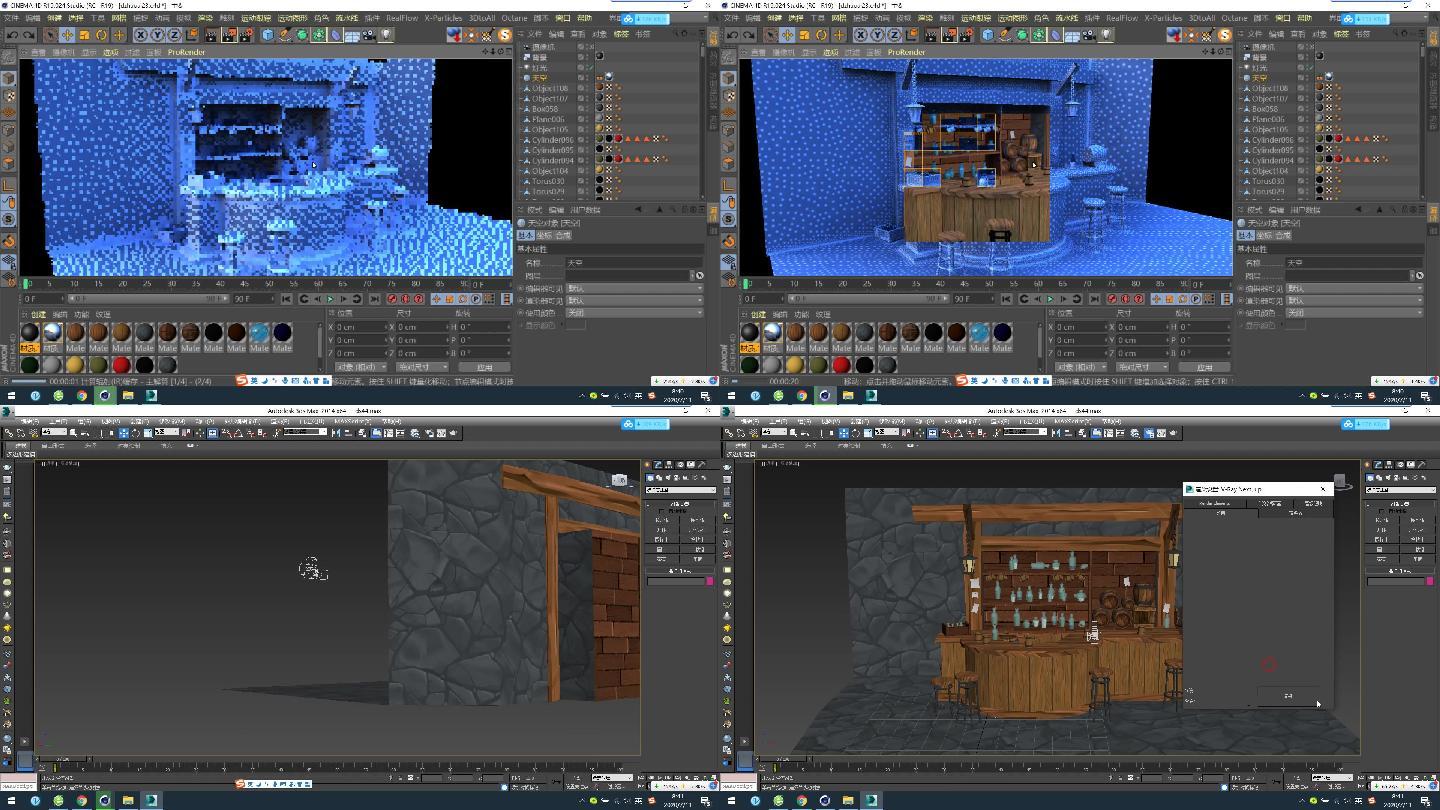This screenshot has width=1440, height=810.
Task: Open reference coordinate dropdown in left 3ds Max toolbar
Action: pos(167,433)
